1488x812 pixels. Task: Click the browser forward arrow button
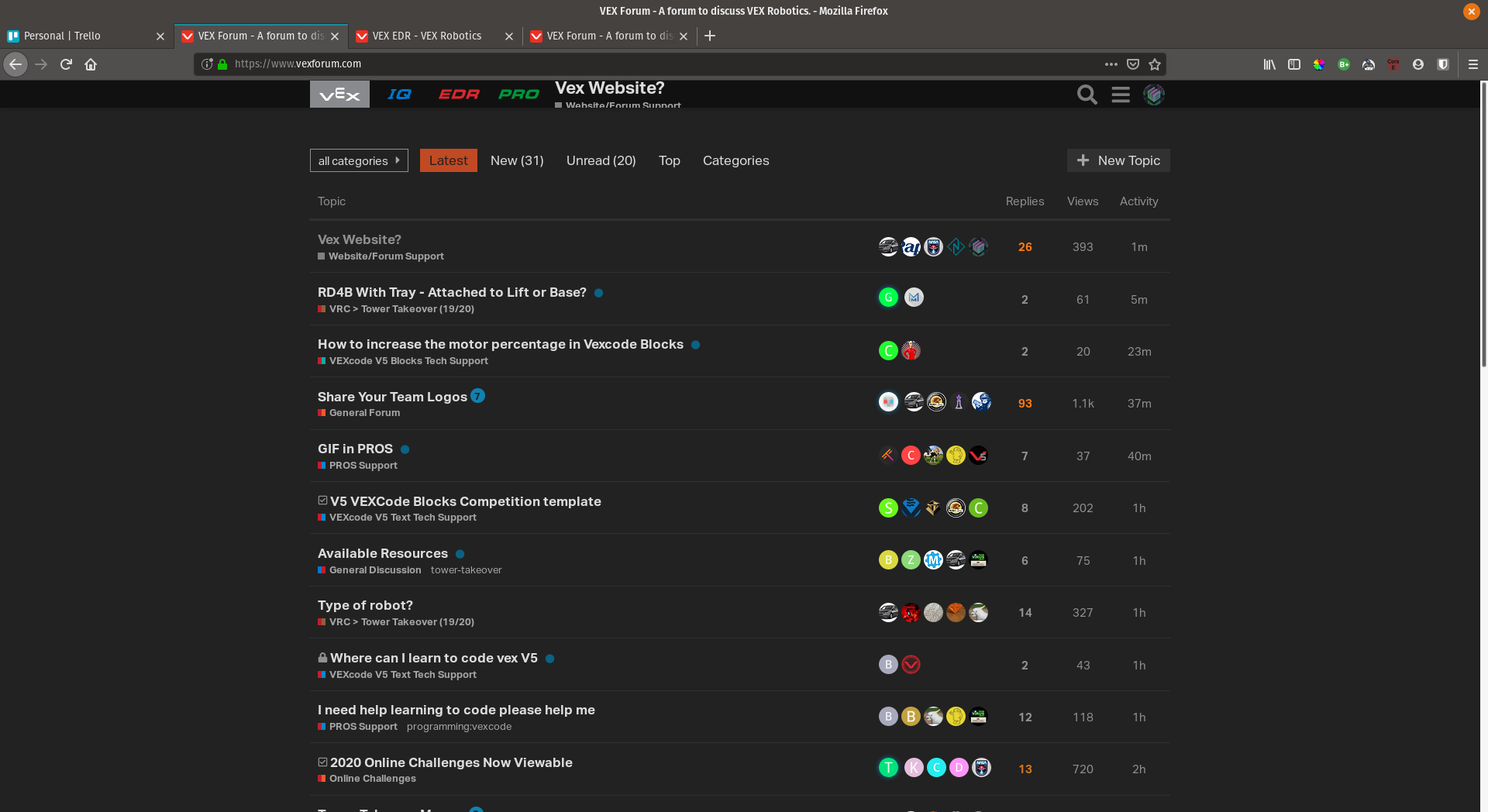(x=41, y=64)
